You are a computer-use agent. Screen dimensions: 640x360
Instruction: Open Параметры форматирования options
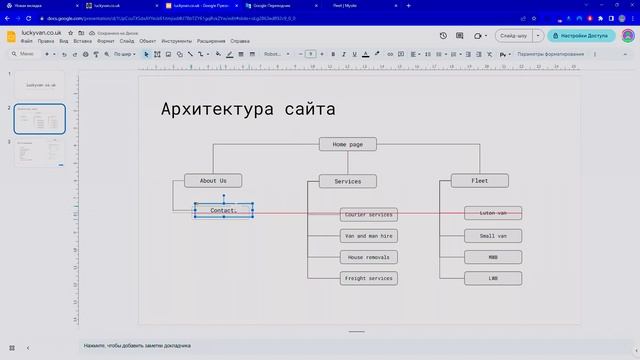550,54
